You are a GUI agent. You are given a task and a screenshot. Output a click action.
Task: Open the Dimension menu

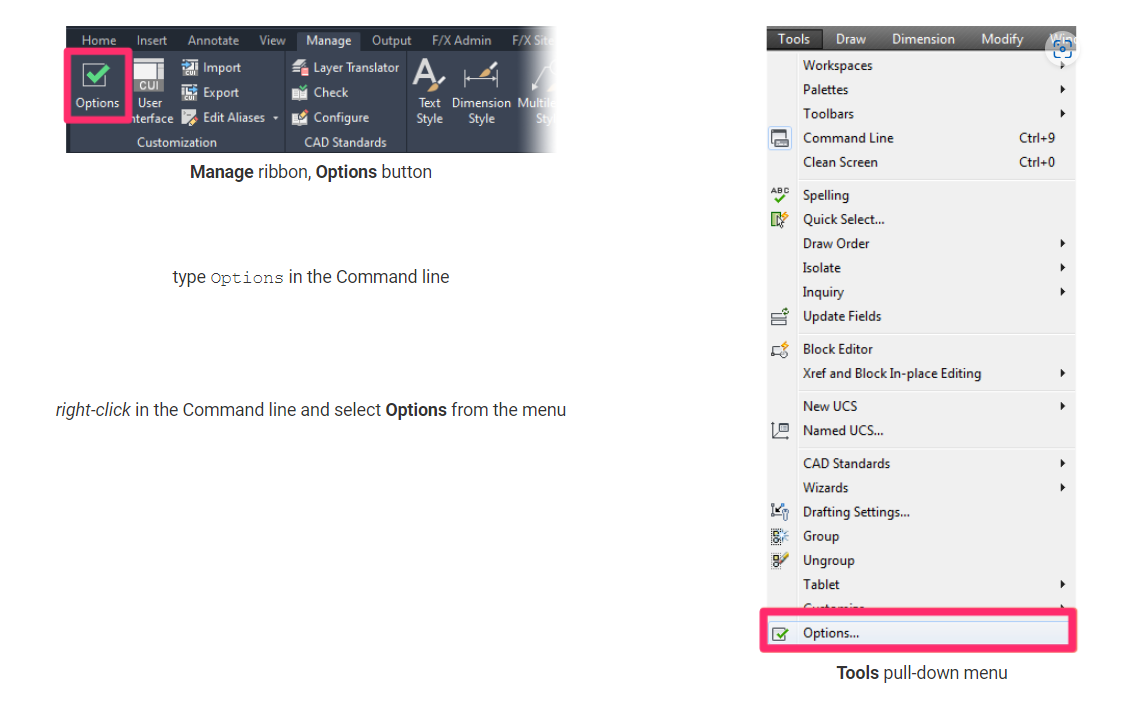[x=923, y=39]
